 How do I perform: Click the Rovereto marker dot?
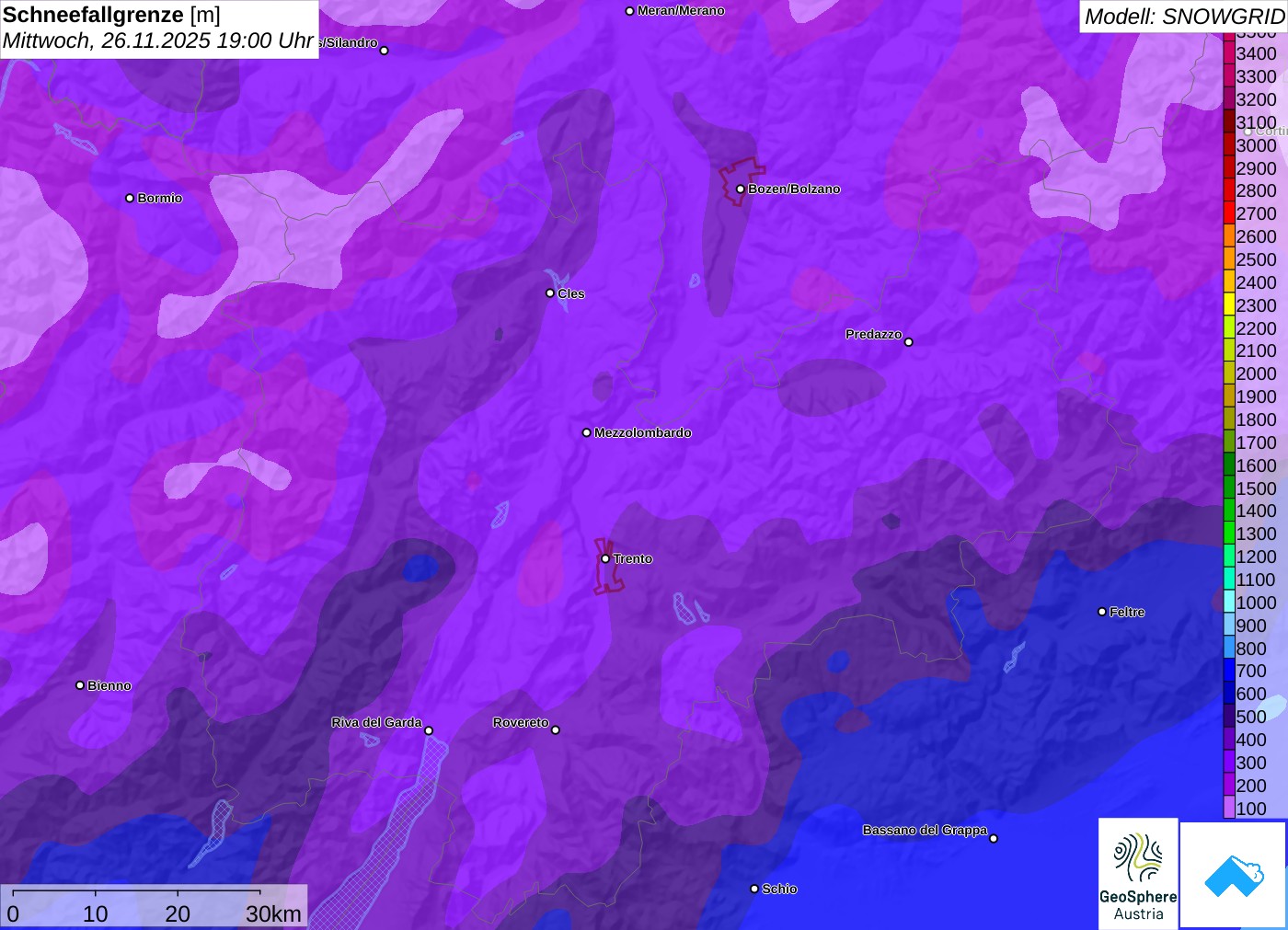point(556,730)
